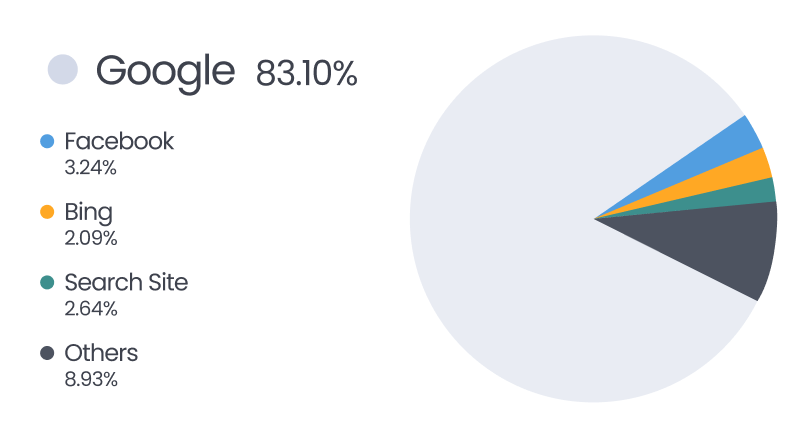
Task: Select the Google legend label
Action: tap(165, 71)
